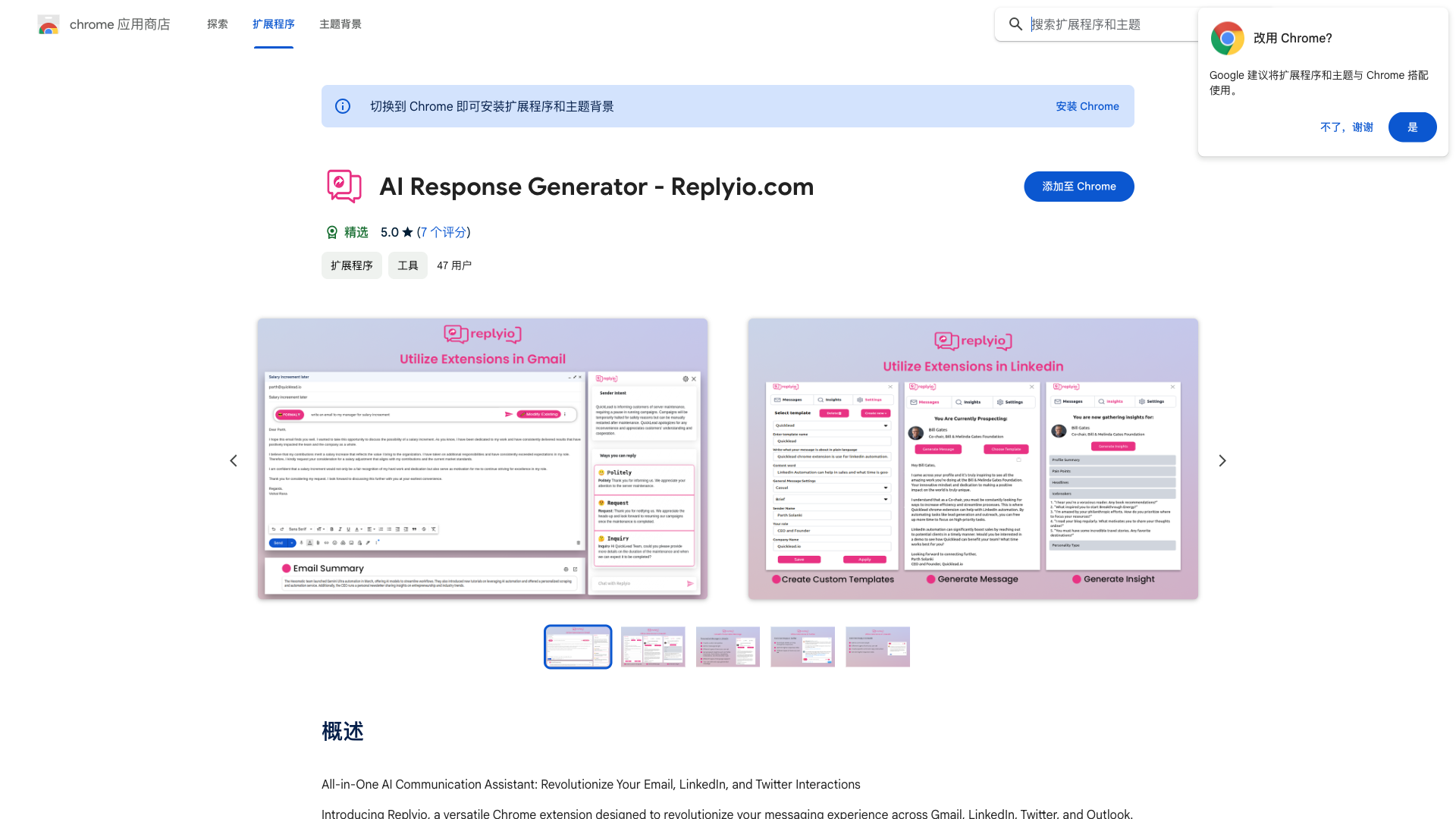Click the 是 button in the popup
The height and width of the screenshot is (819, 1456).
pyautogui.click(x=1412, y=127)
